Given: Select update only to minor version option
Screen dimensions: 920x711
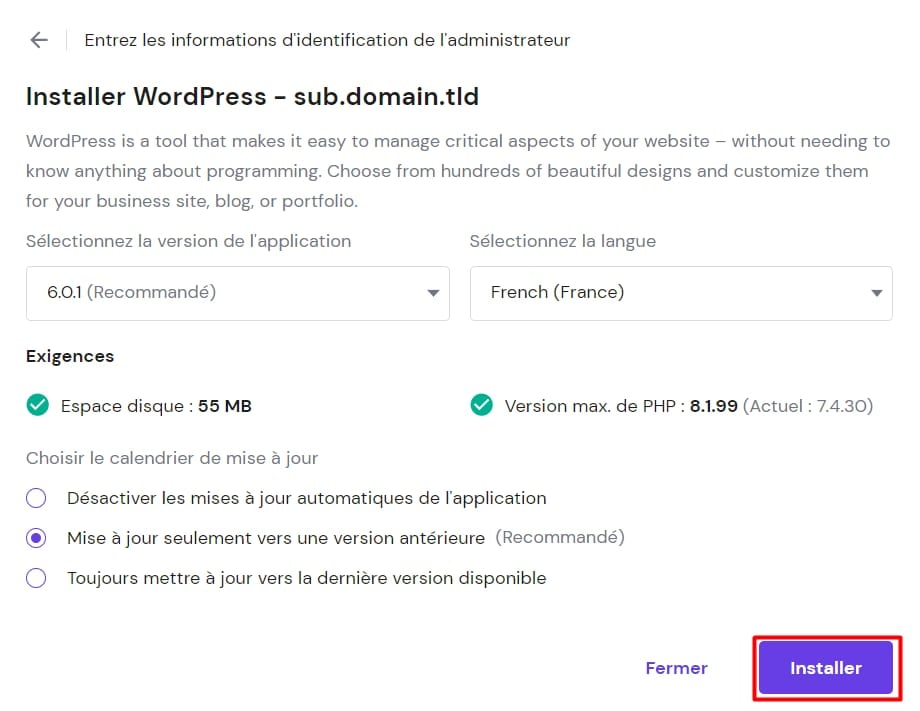Looking at the screenshot, I should click(37, 538).
